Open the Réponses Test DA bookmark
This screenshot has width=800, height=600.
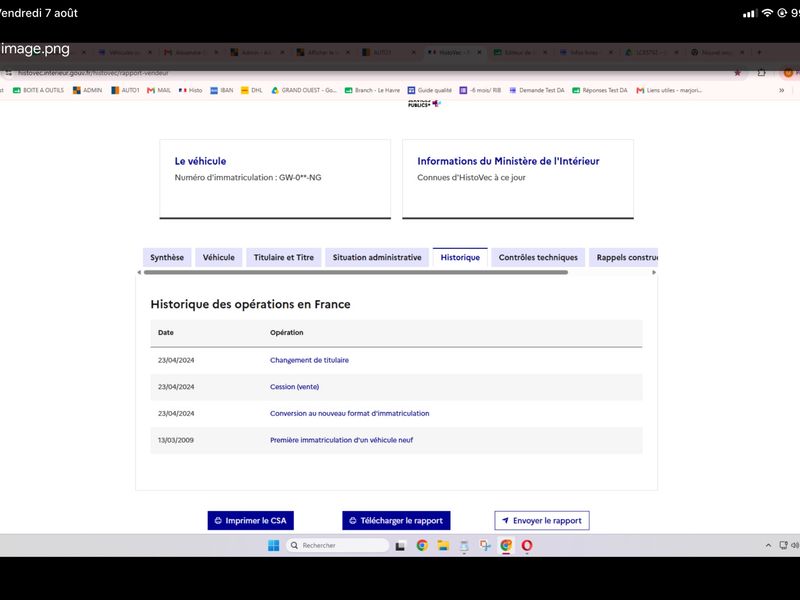[599, 90]
